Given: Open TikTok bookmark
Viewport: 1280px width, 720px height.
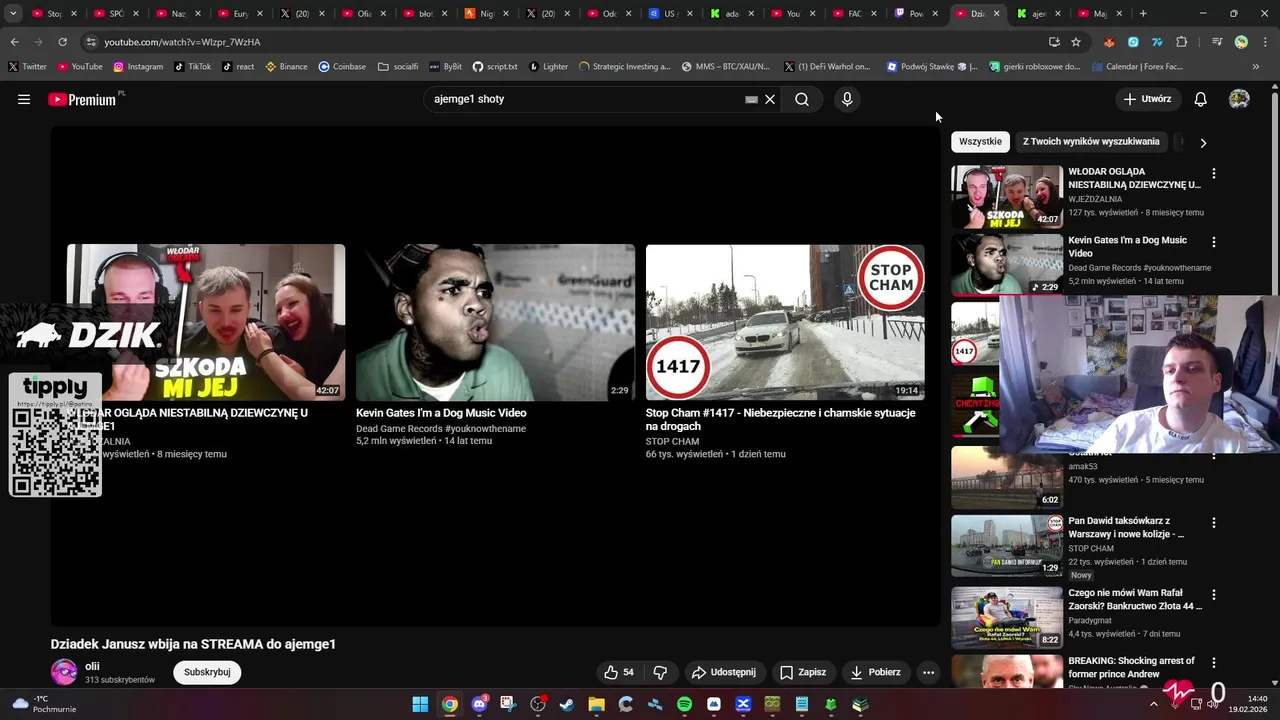Looking at the screenshot, I should click(192, 67).
